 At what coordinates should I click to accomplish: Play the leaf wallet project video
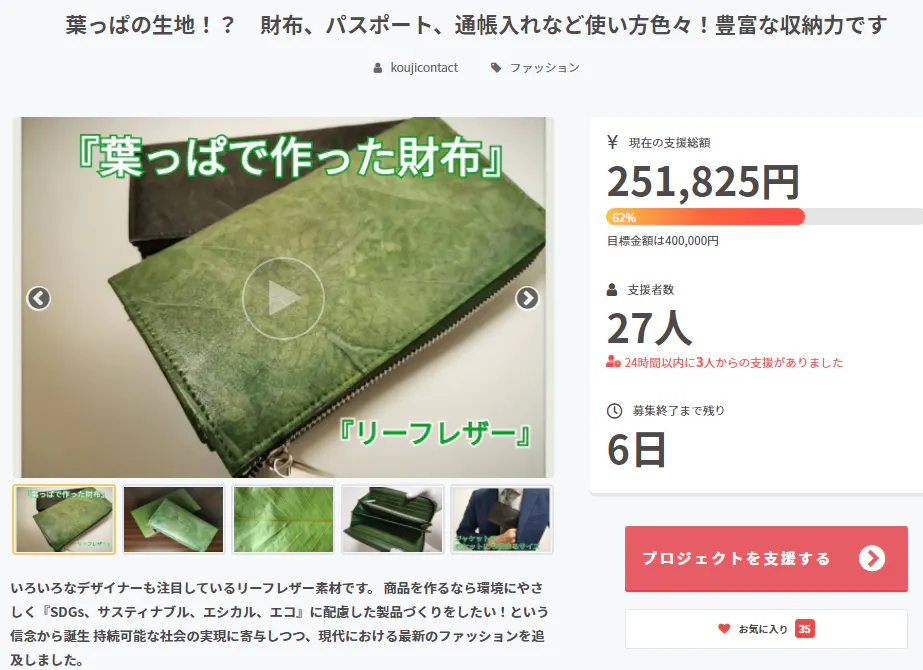(283, 298)
